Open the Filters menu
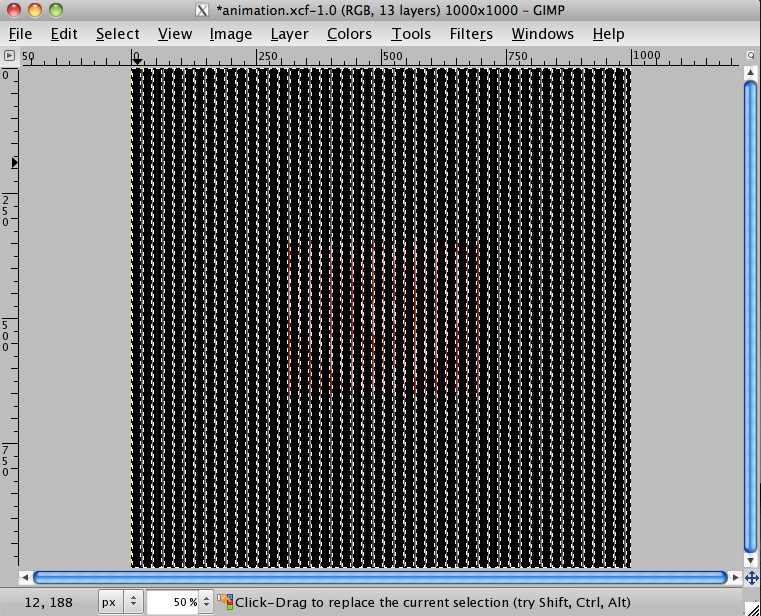Viewport: 761px width, 616px height. tap(471, 34)
